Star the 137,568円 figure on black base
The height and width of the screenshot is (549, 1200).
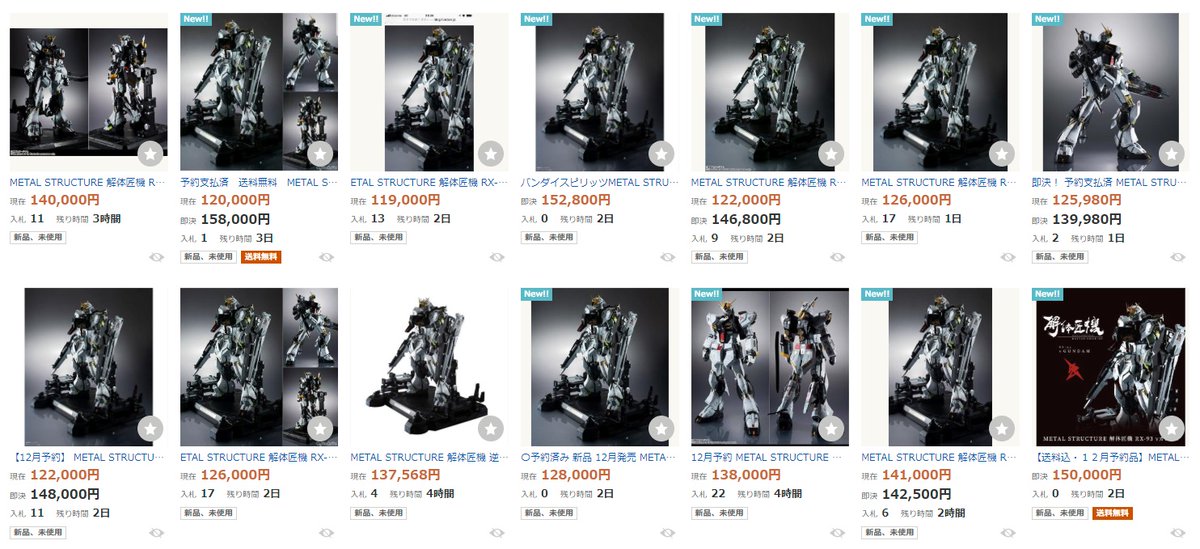point(490,429)
